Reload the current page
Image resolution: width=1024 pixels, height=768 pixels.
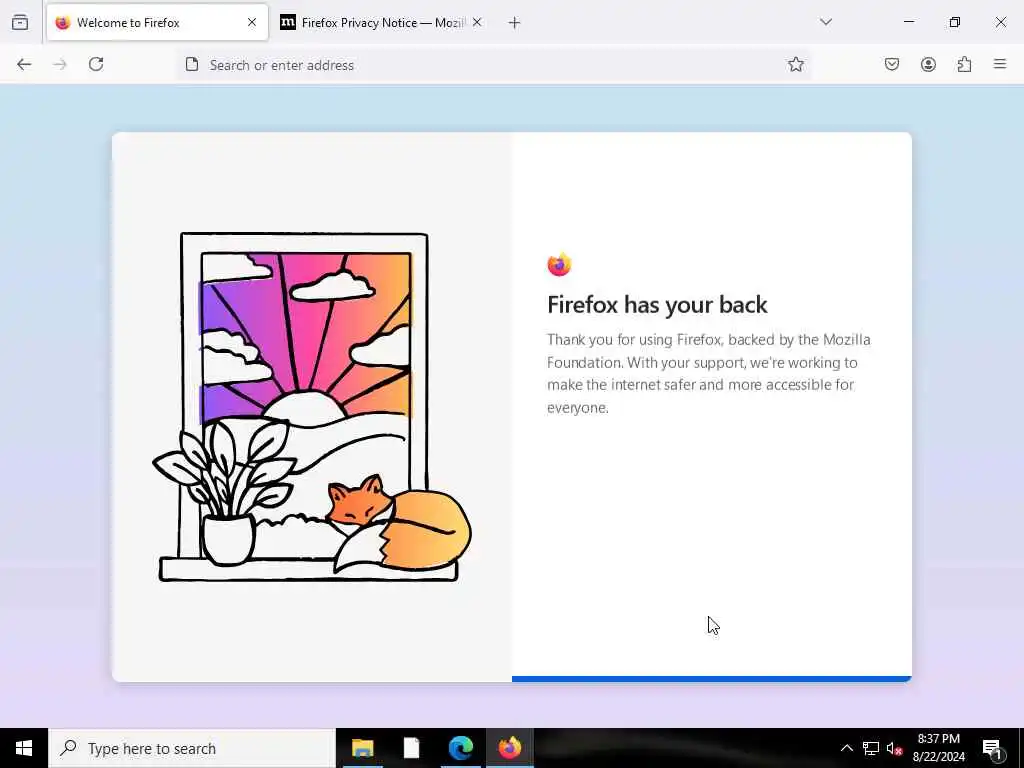[x=96, y=64]
